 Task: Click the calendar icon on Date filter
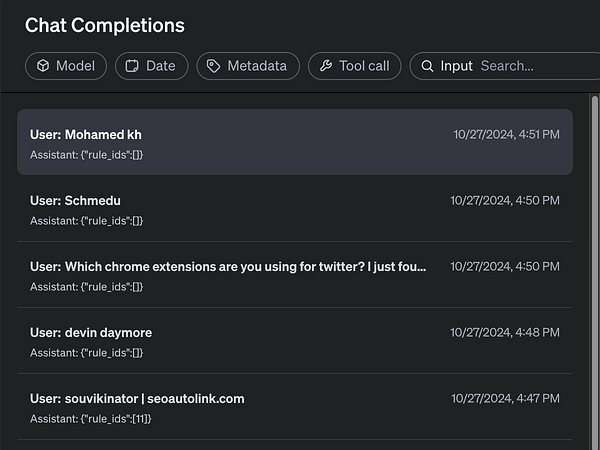(131, 66)
